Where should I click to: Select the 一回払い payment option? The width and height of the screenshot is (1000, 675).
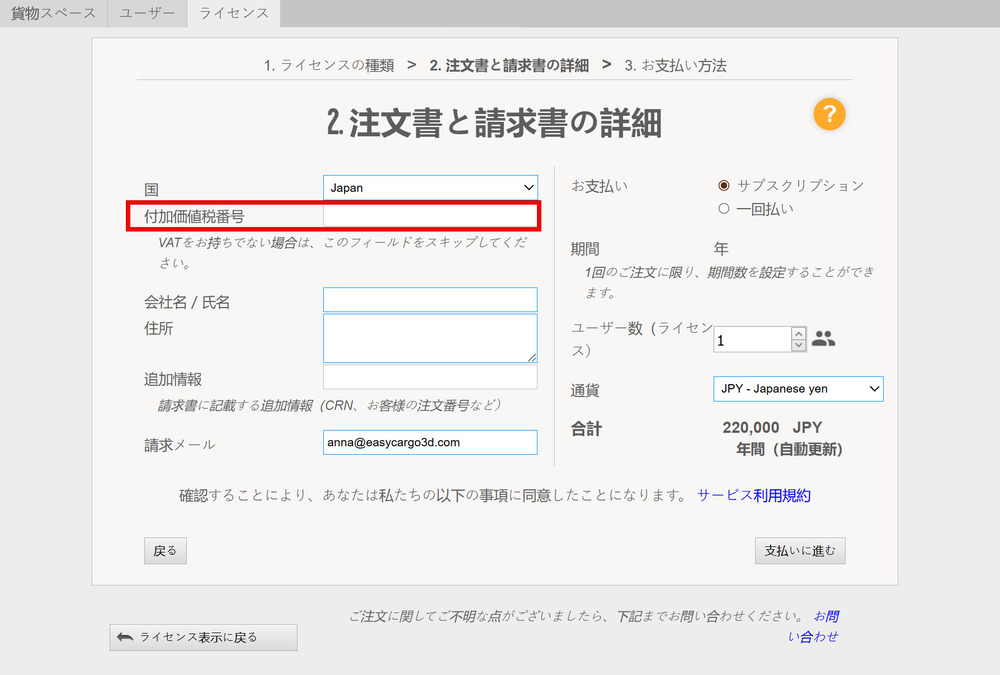724,209
